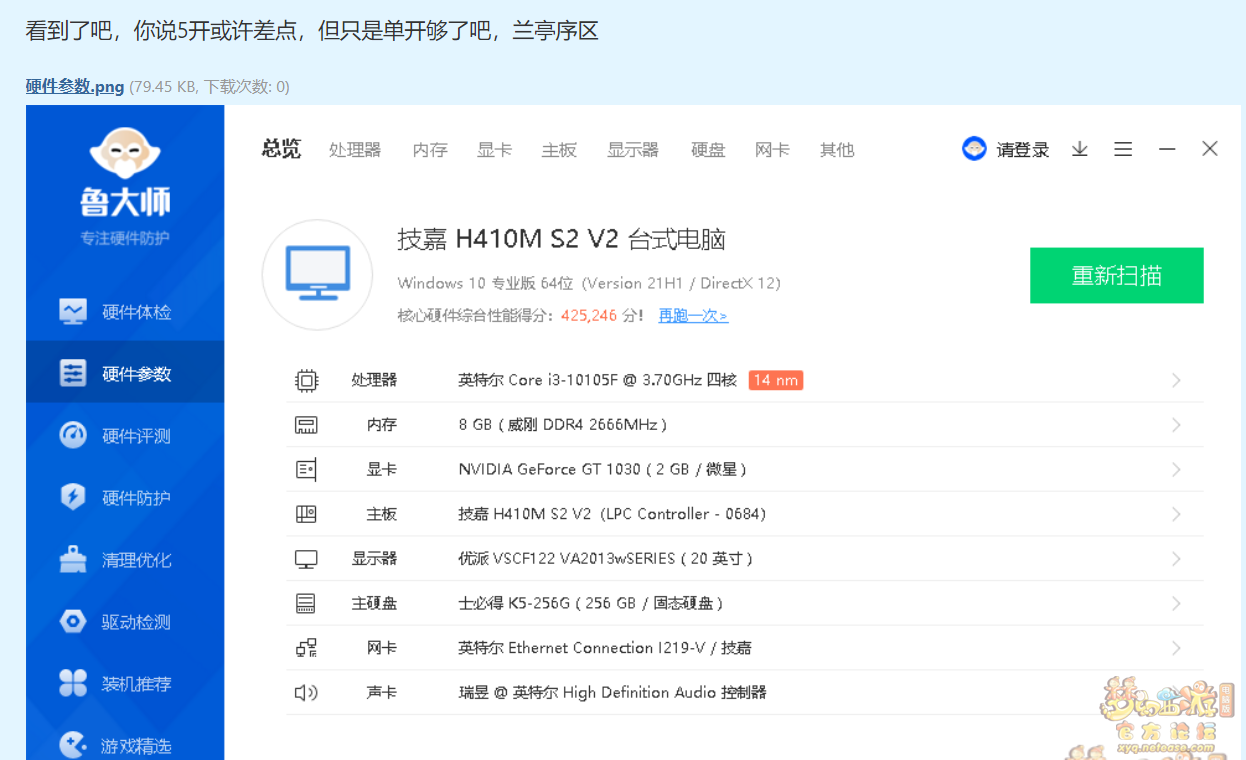This screenshot has height=760, width=1246.
Task: Switch to the 显示器 tab
Action: coord(633,150)
